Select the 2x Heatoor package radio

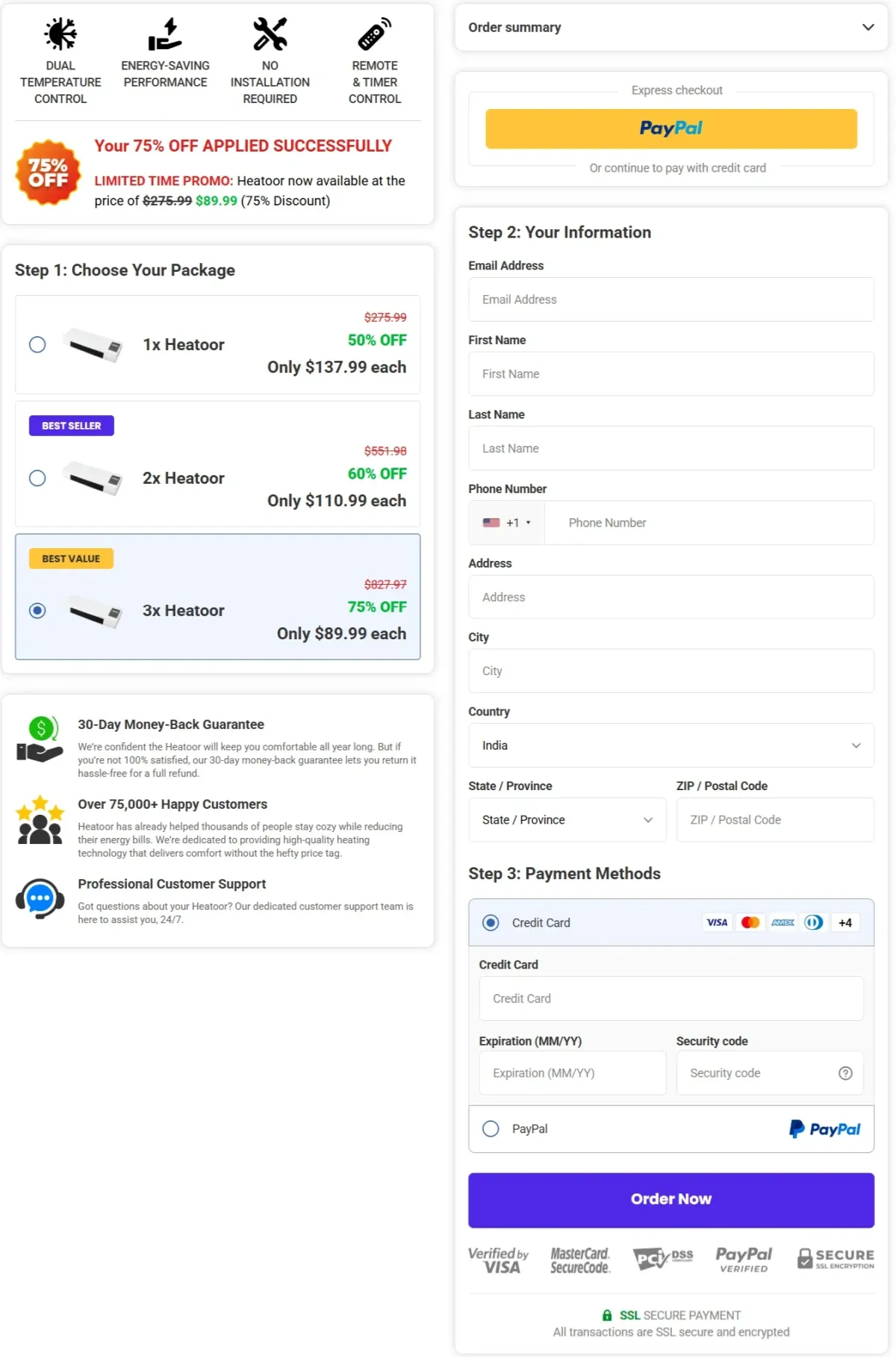coord(37,478)
